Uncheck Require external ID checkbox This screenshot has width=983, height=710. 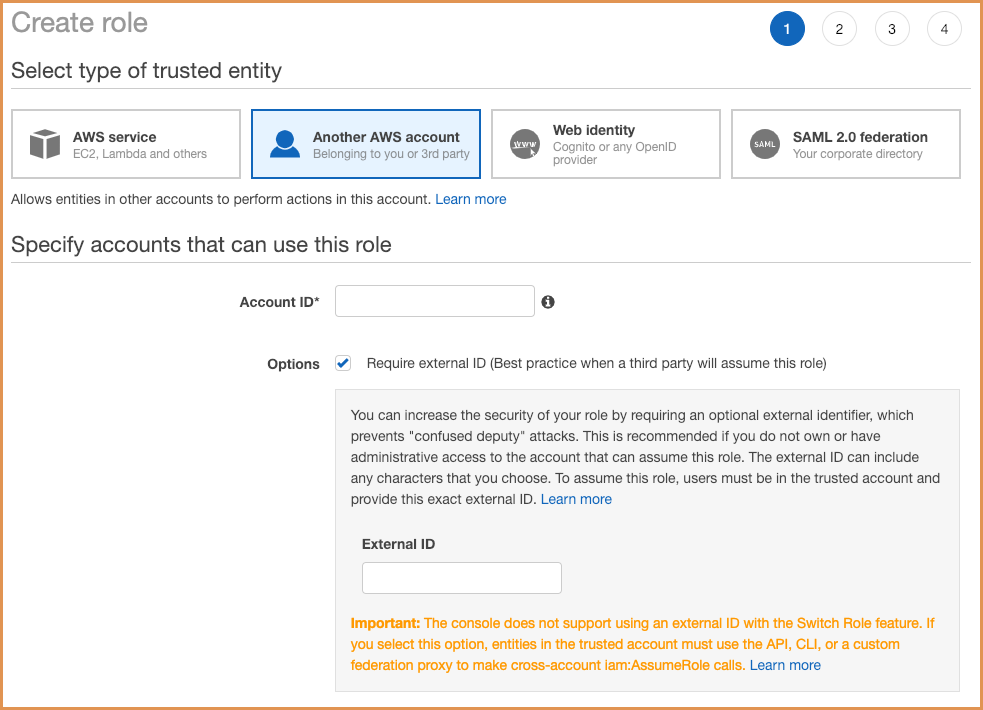(x=343, y=363)
